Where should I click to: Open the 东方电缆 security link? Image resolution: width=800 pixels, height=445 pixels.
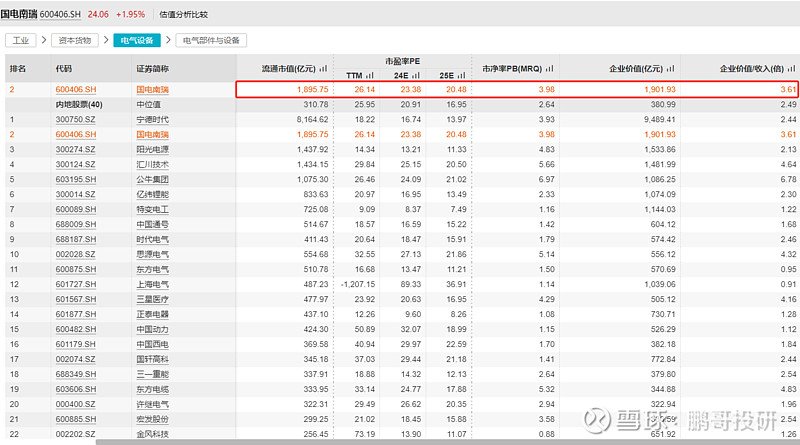click(x=153, y=389)
